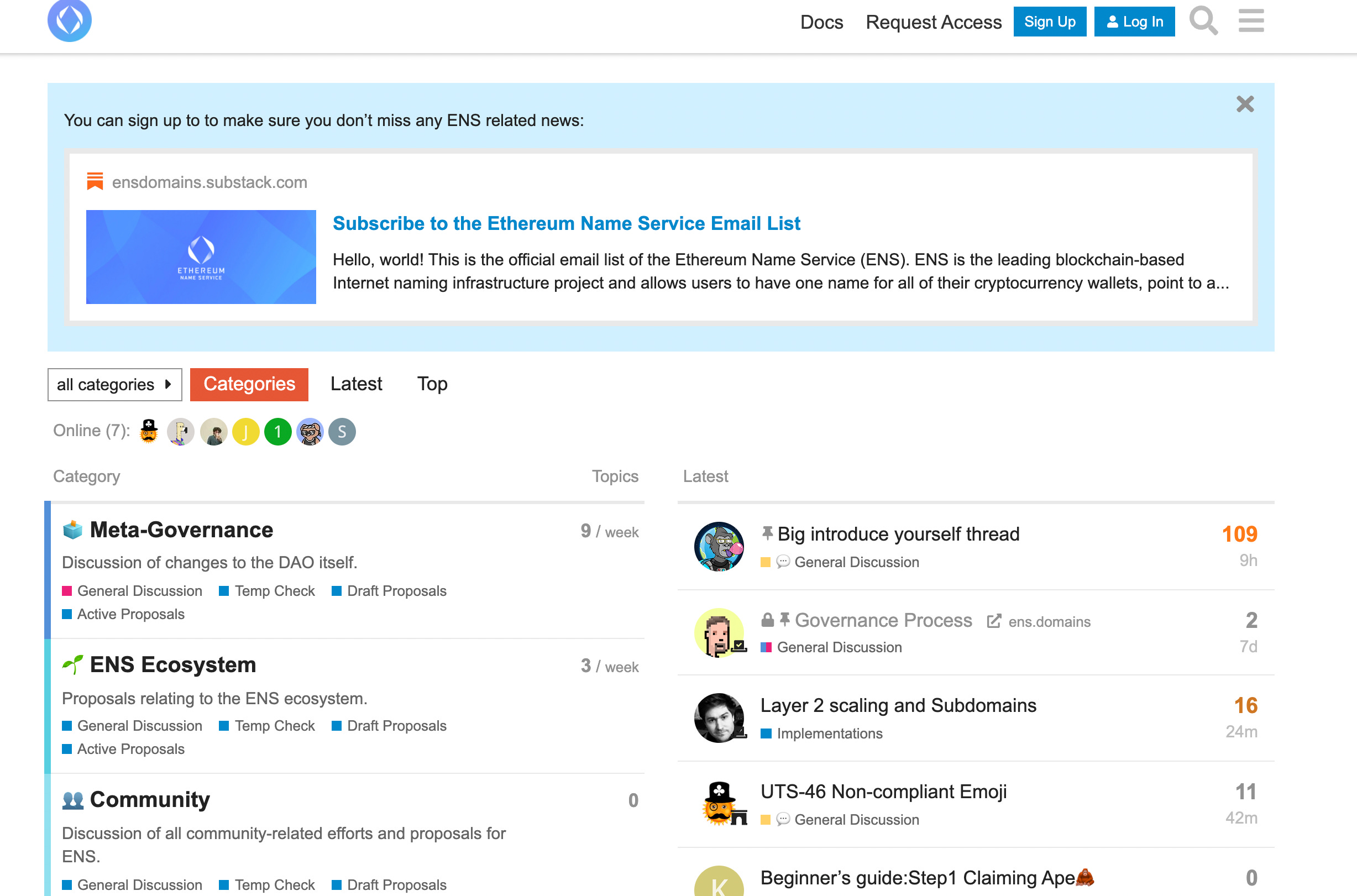Click the pin icon on Big introduce yourself
Viewport: 1357px width, 896px height.
pos(767,534)
